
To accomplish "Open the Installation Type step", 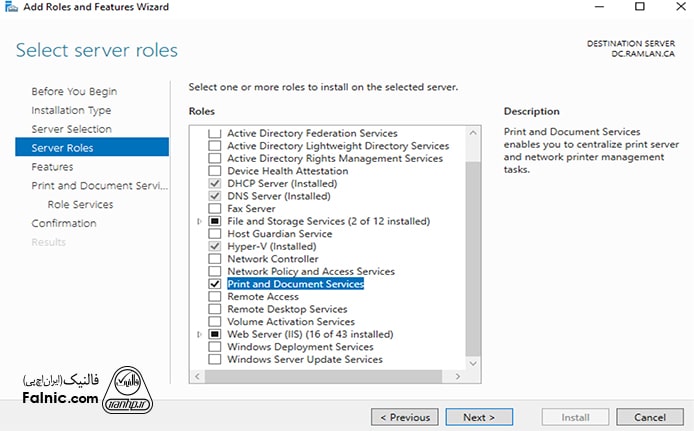I will (x=71, y=110).
